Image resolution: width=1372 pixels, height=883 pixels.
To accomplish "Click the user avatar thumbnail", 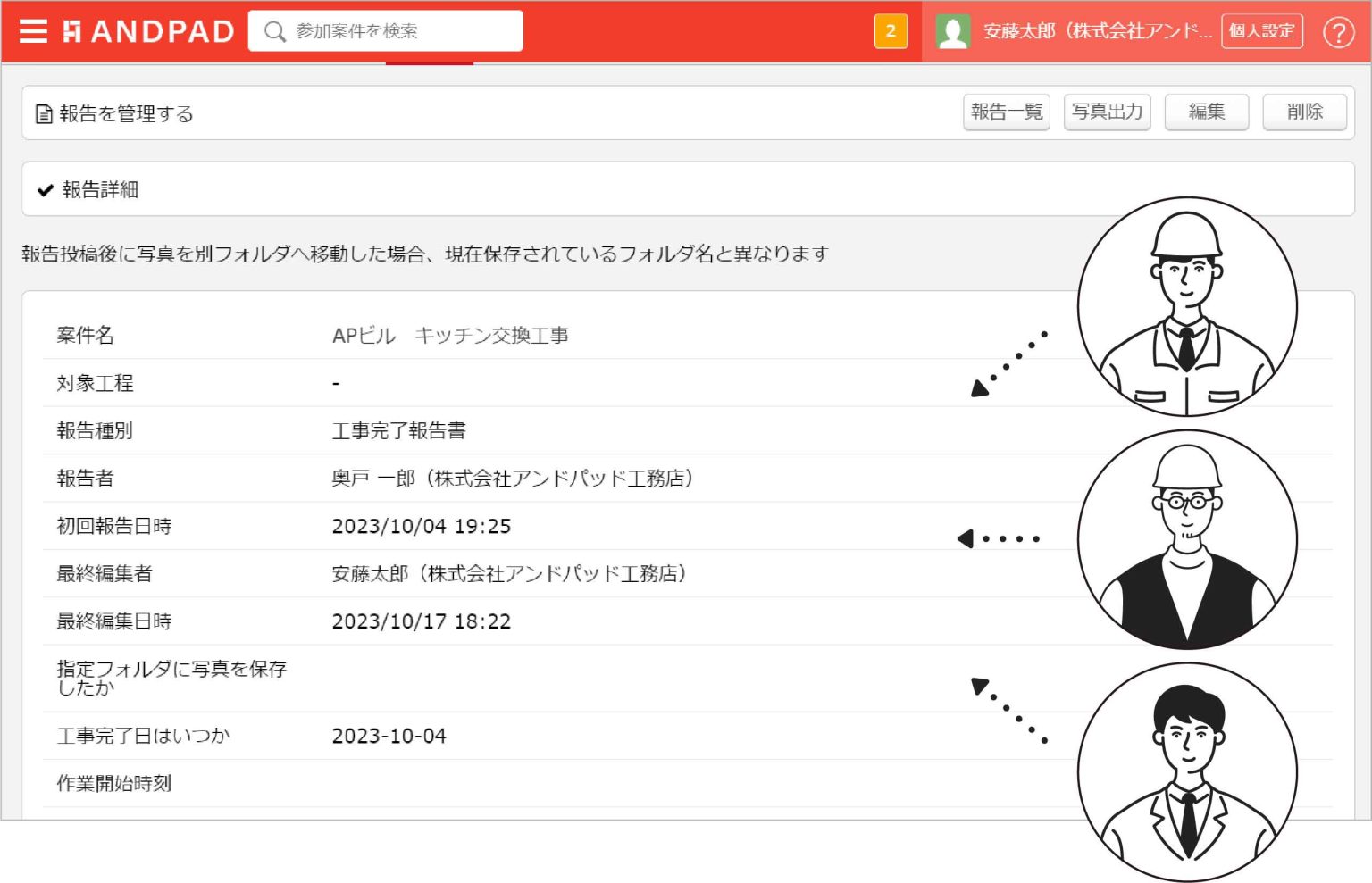I will click(954, 31).
